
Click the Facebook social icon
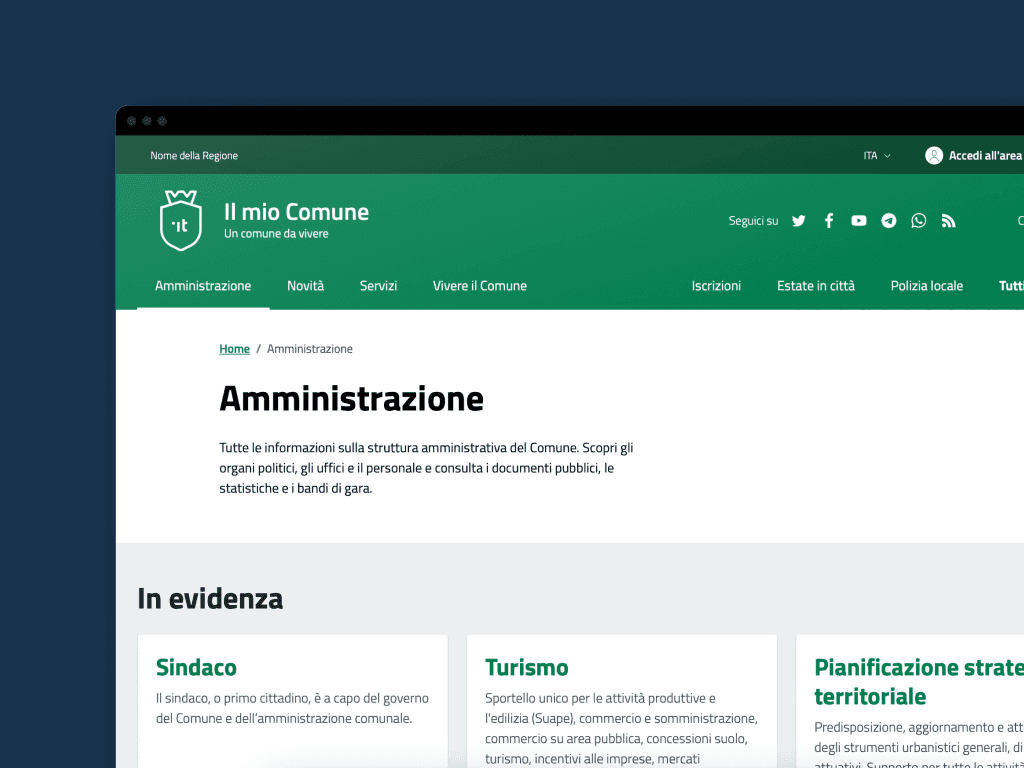pyautogui.click(x=828, y=220)
